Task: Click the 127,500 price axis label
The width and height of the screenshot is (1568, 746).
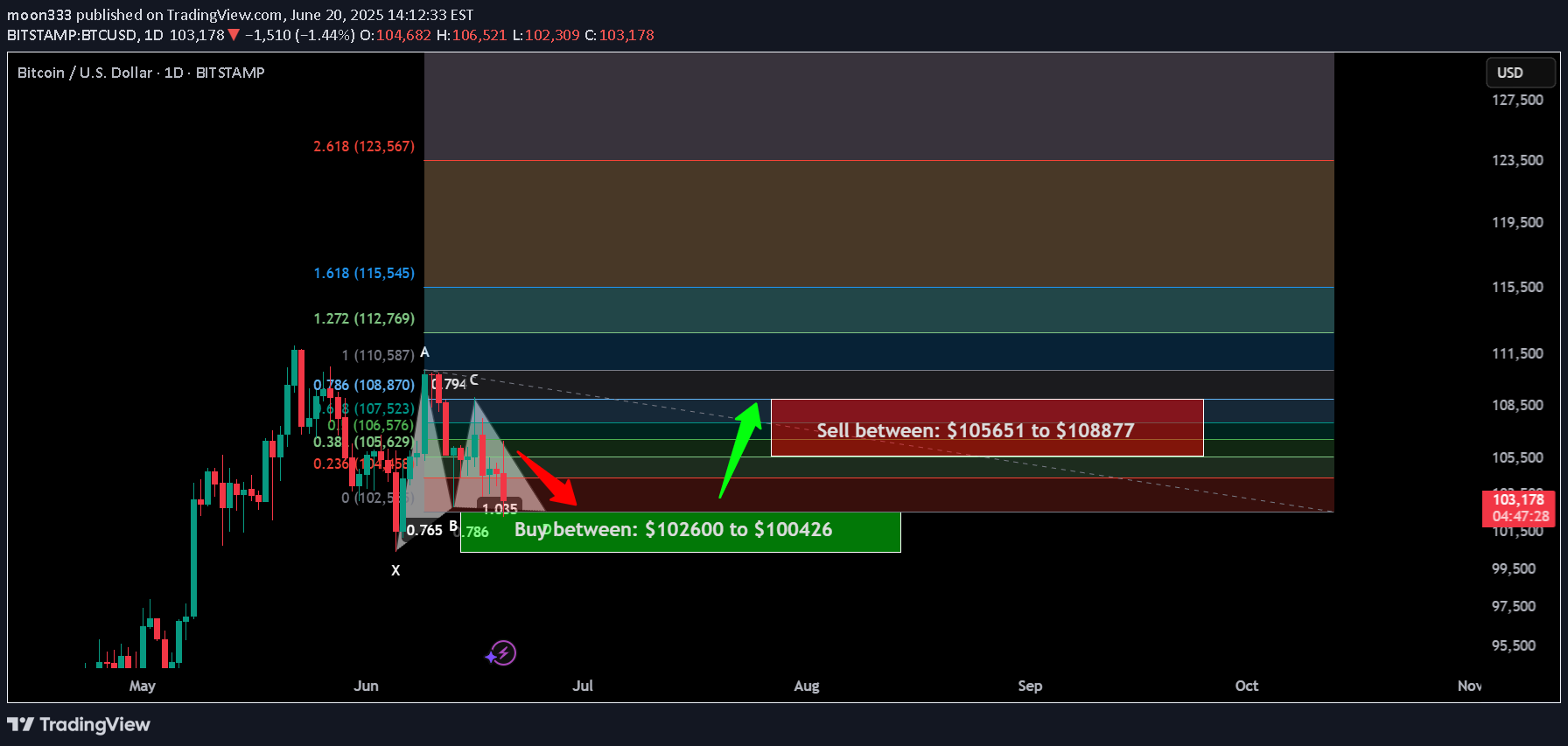Action: pos(1517,100)
